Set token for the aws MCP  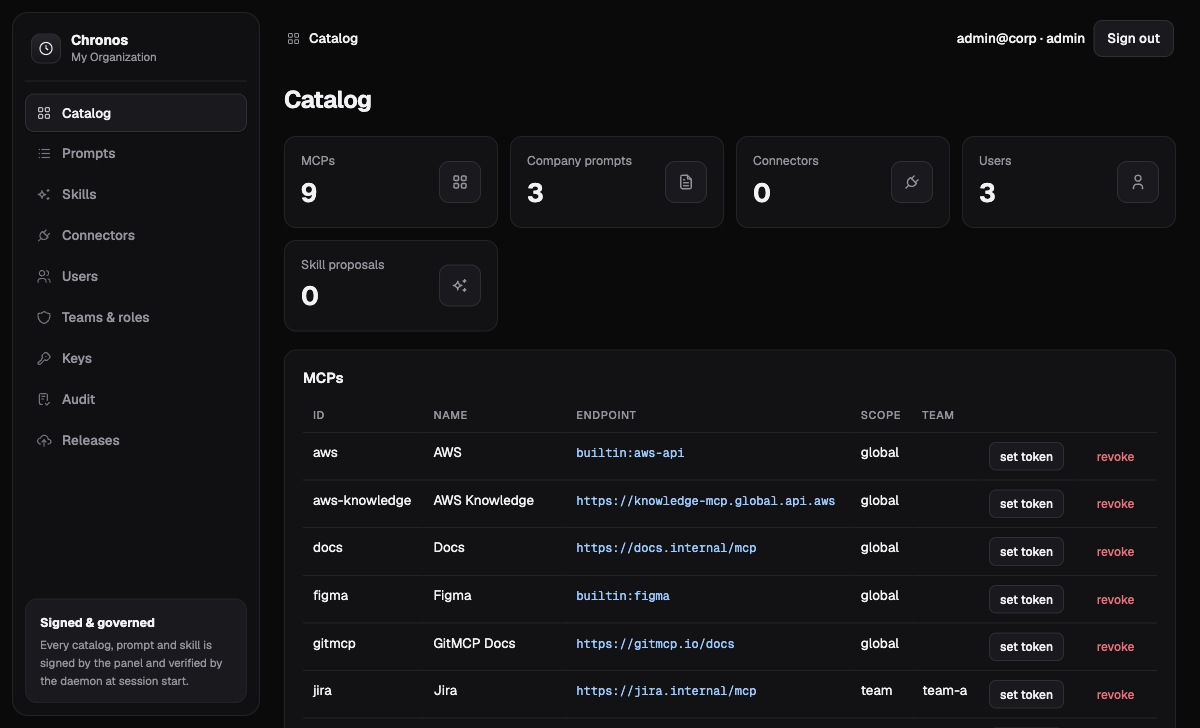coord(1026,456)
